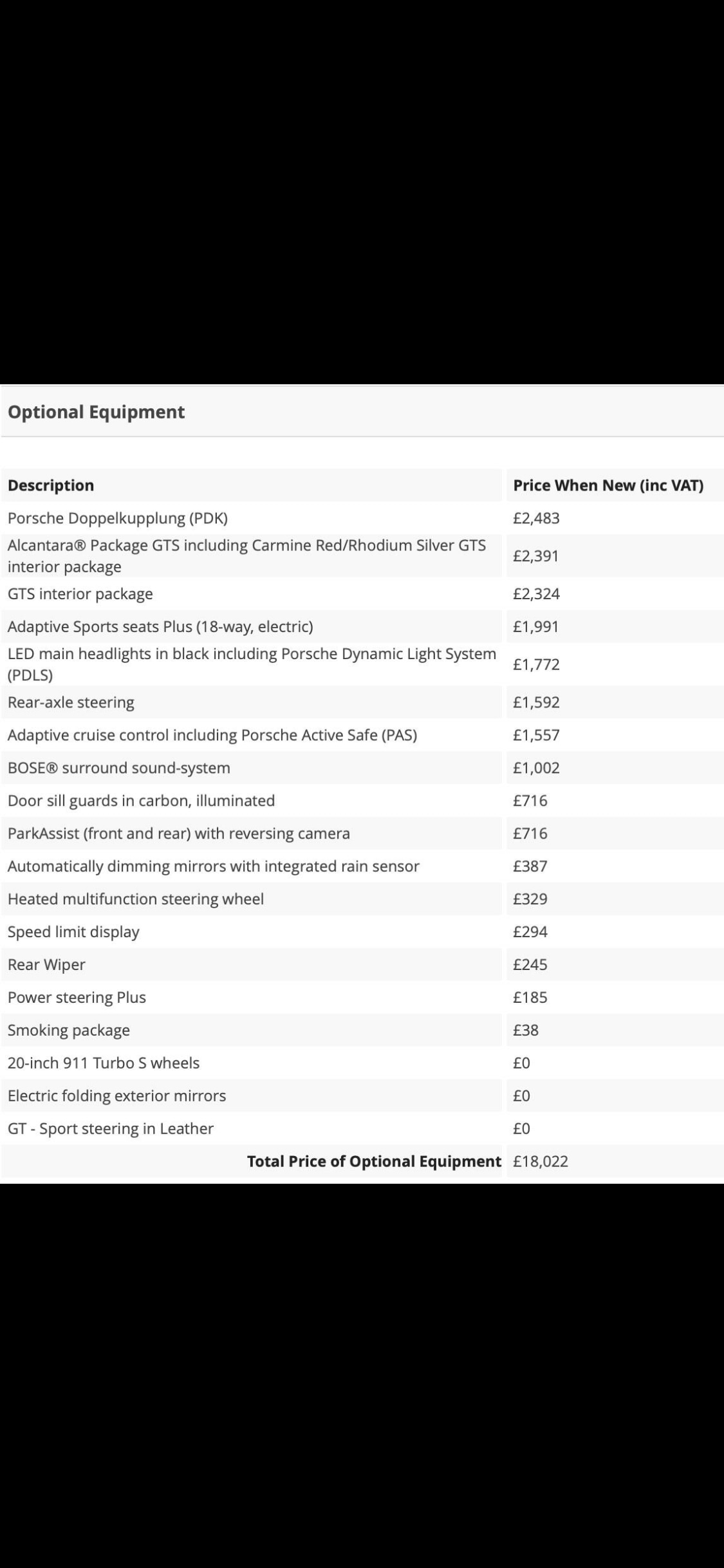Click the Speed limit display entry
The width and height of the screenshot is (724, 1568).
pyautogui.click(x=74, y=932)
